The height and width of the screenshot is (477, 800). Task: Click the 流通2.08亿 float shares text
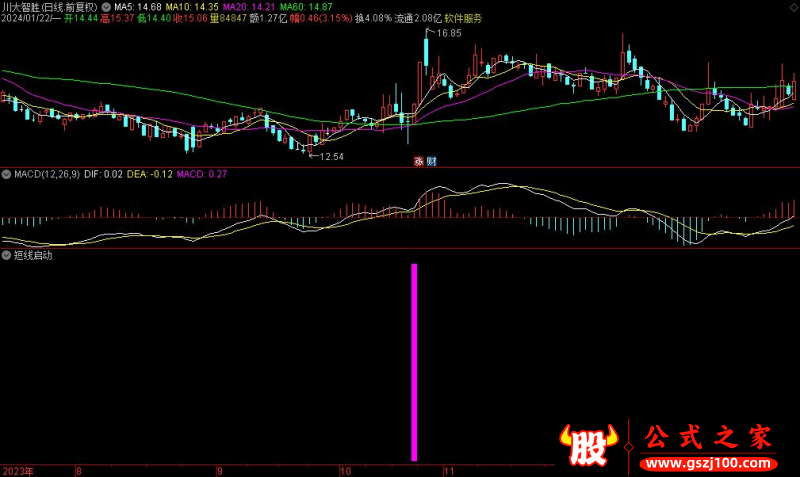click(418, 18)
